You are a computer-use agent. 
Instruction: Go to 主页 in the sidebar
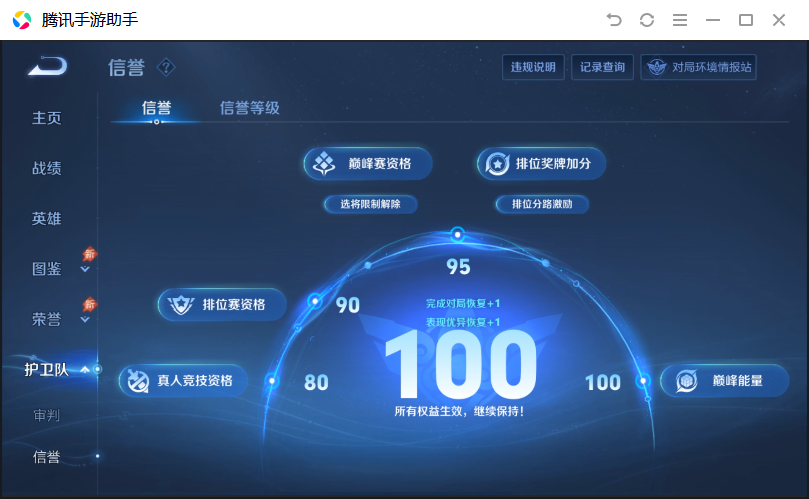(46, 118)
